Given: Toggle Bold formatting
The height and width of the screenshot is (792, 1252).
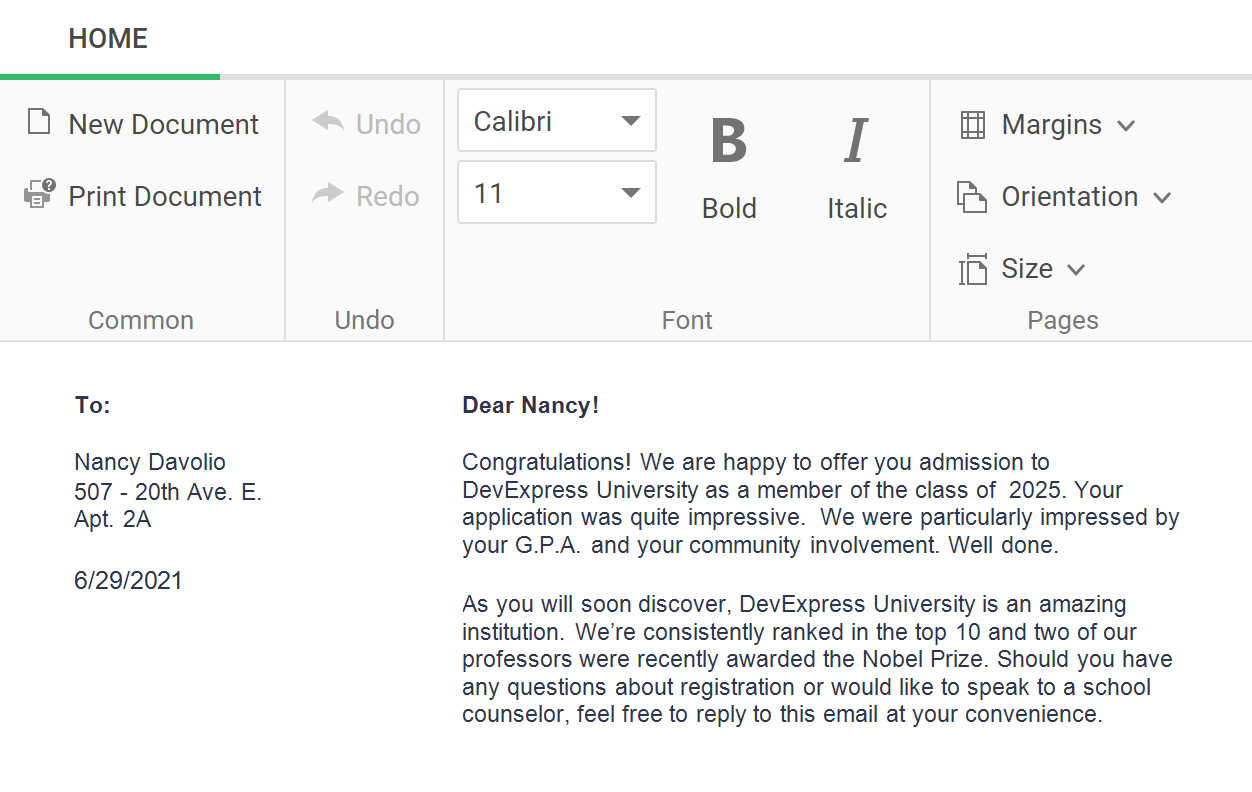Looking at the screenshot, I should click(729, 165).
